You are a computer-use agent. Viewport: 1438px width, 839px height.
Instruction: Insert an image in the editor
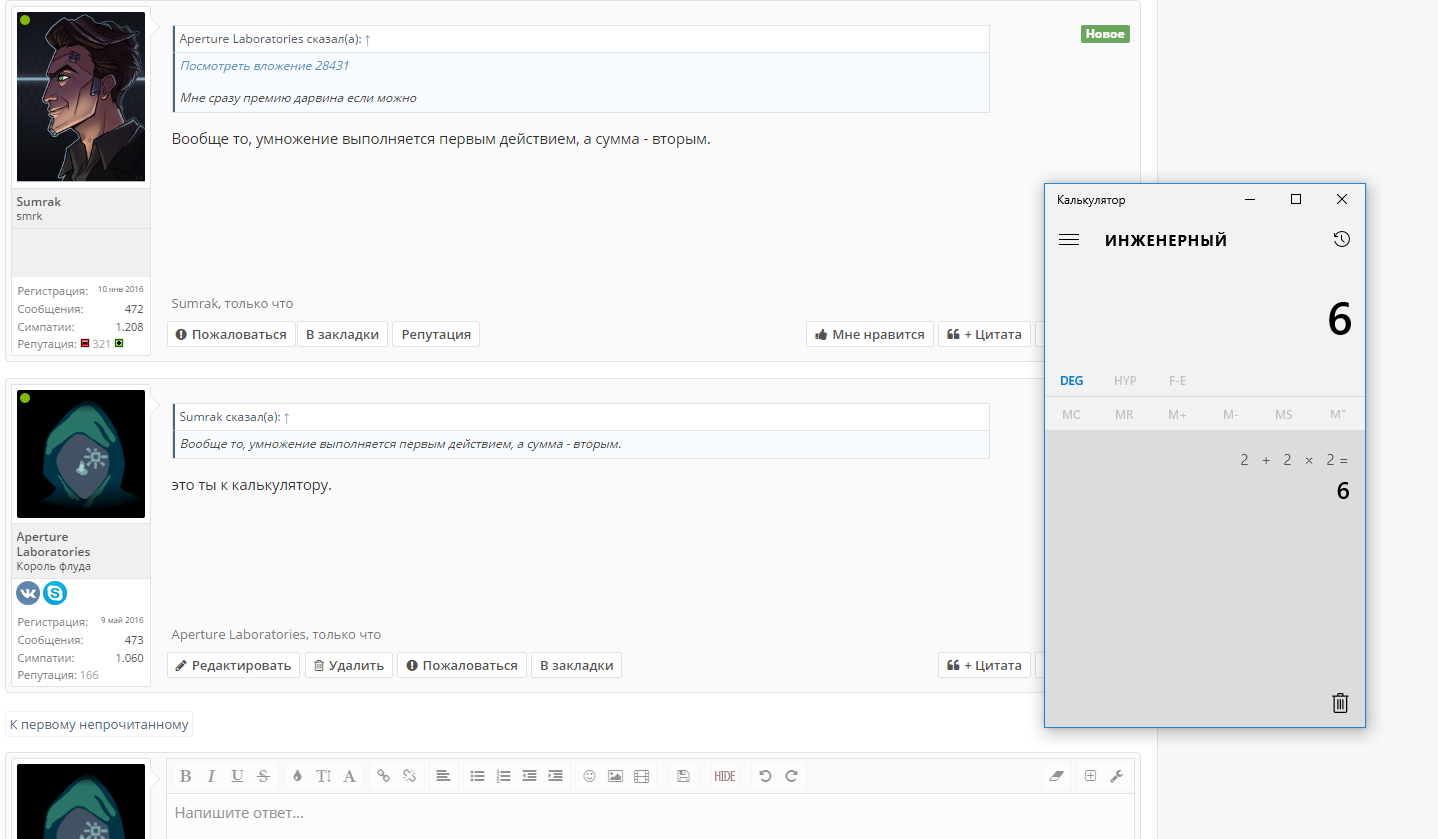pos(615,776)
